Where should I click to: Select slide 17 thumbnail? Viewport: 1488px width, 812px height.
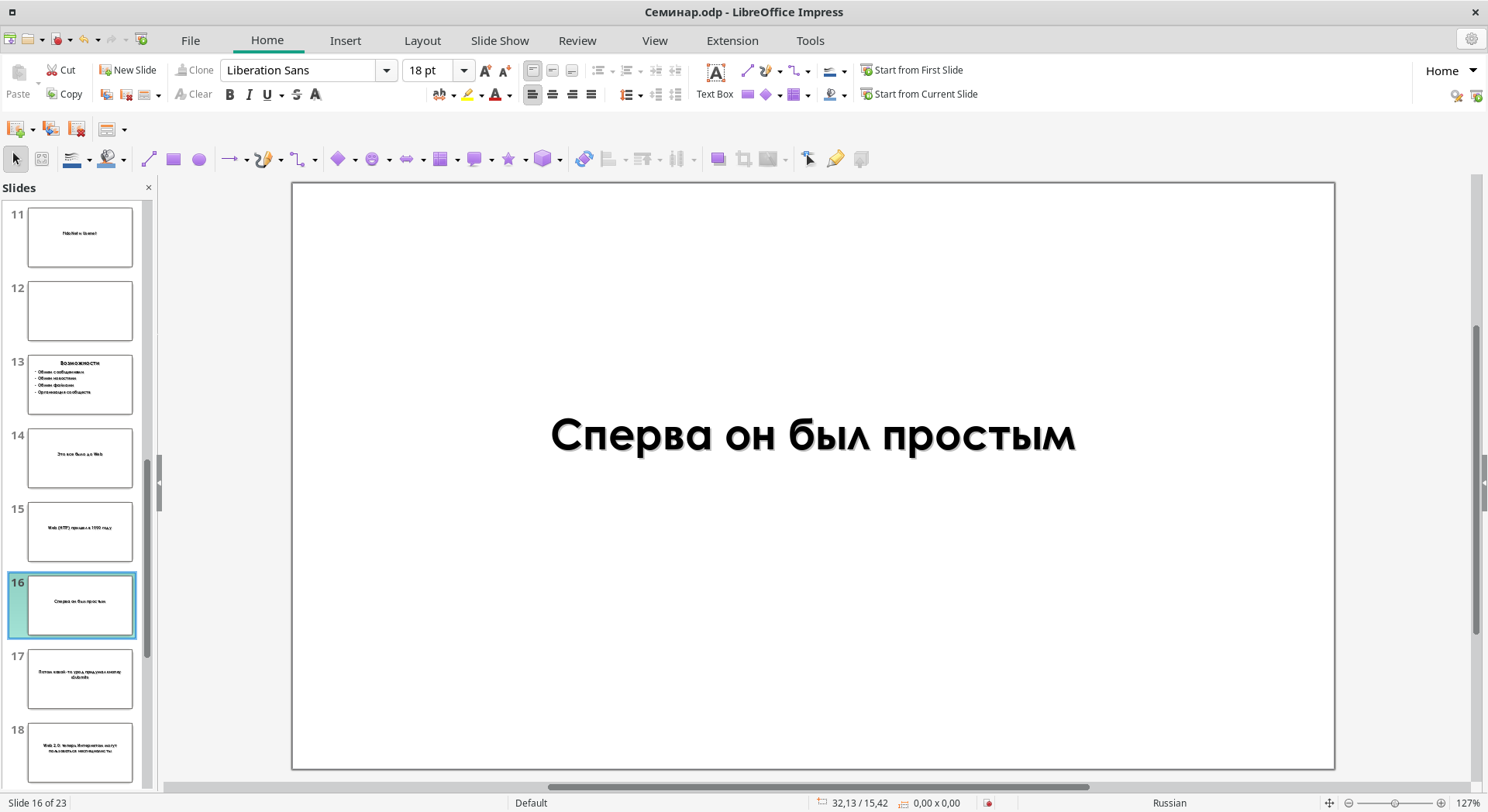coord(80,679)
